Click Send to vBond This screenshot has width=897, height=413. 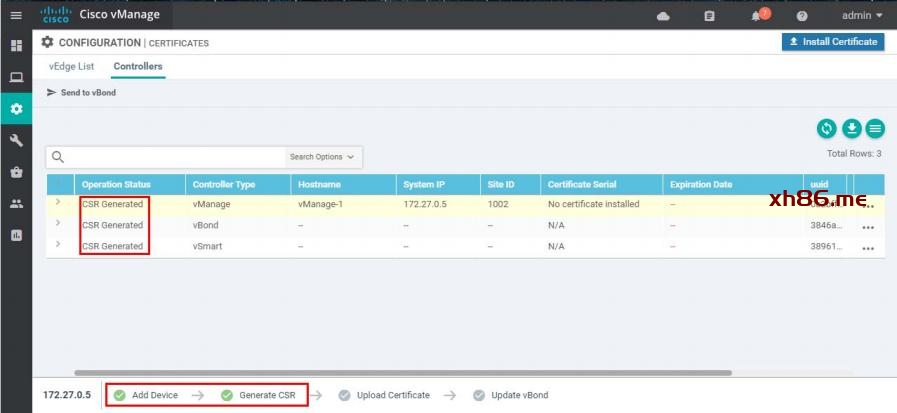click(81, 93)
